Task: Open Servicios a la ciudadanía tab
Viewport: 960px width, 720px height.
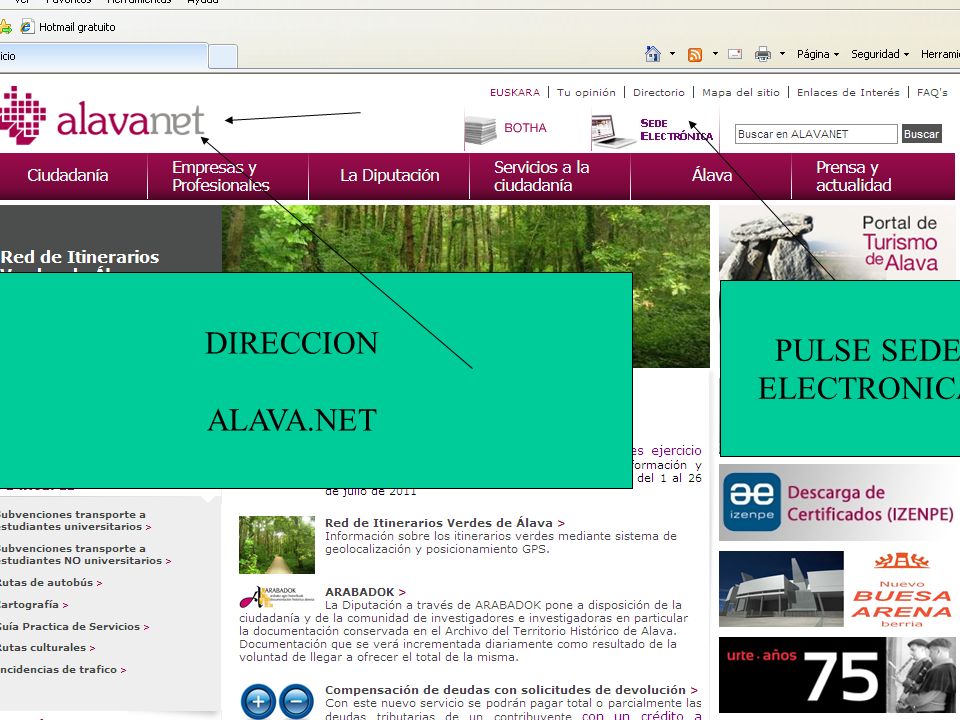Action: tap(550, 176)
